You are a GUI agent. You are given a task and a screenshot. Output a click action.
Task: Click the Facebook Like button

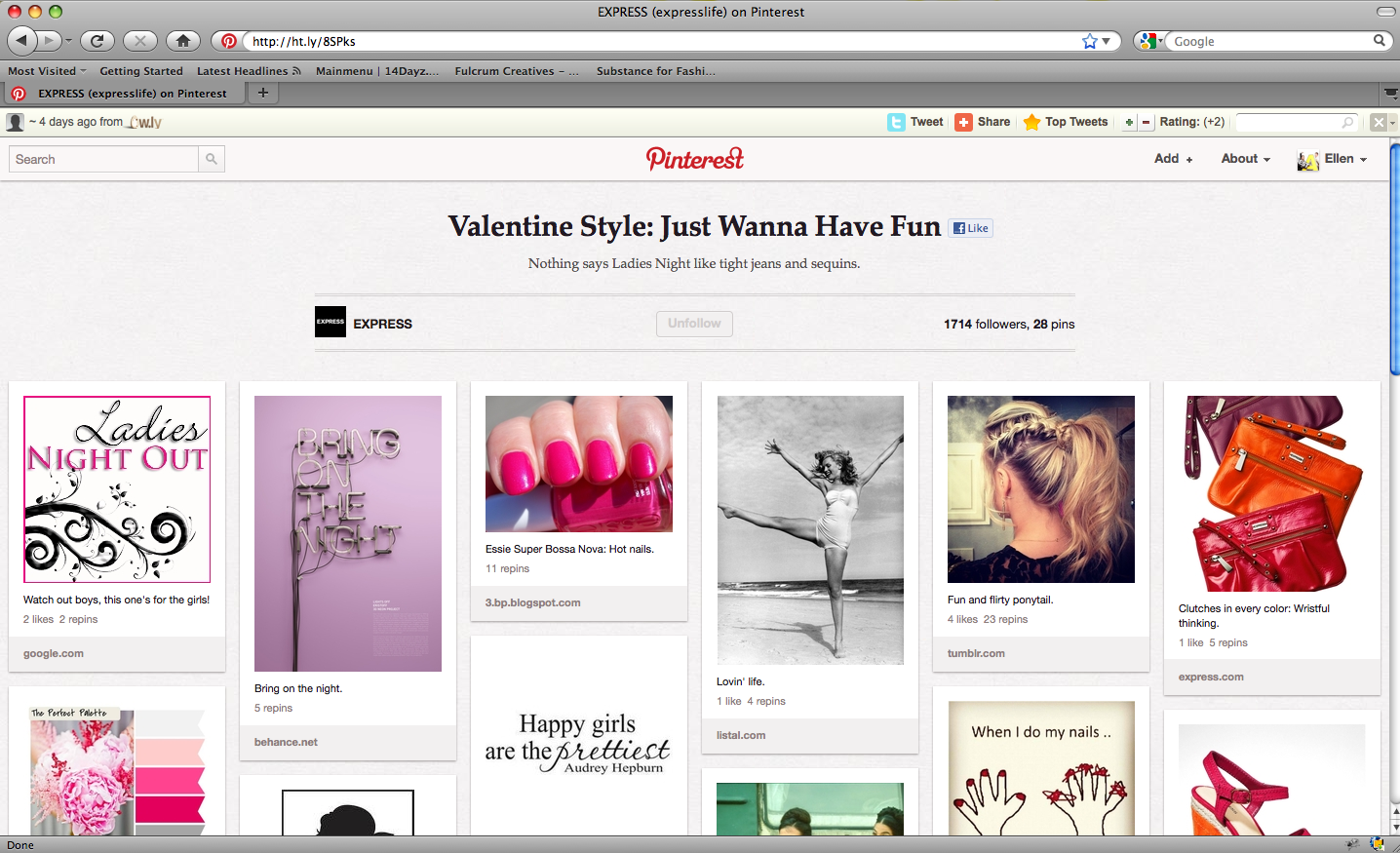coord(971,228)
